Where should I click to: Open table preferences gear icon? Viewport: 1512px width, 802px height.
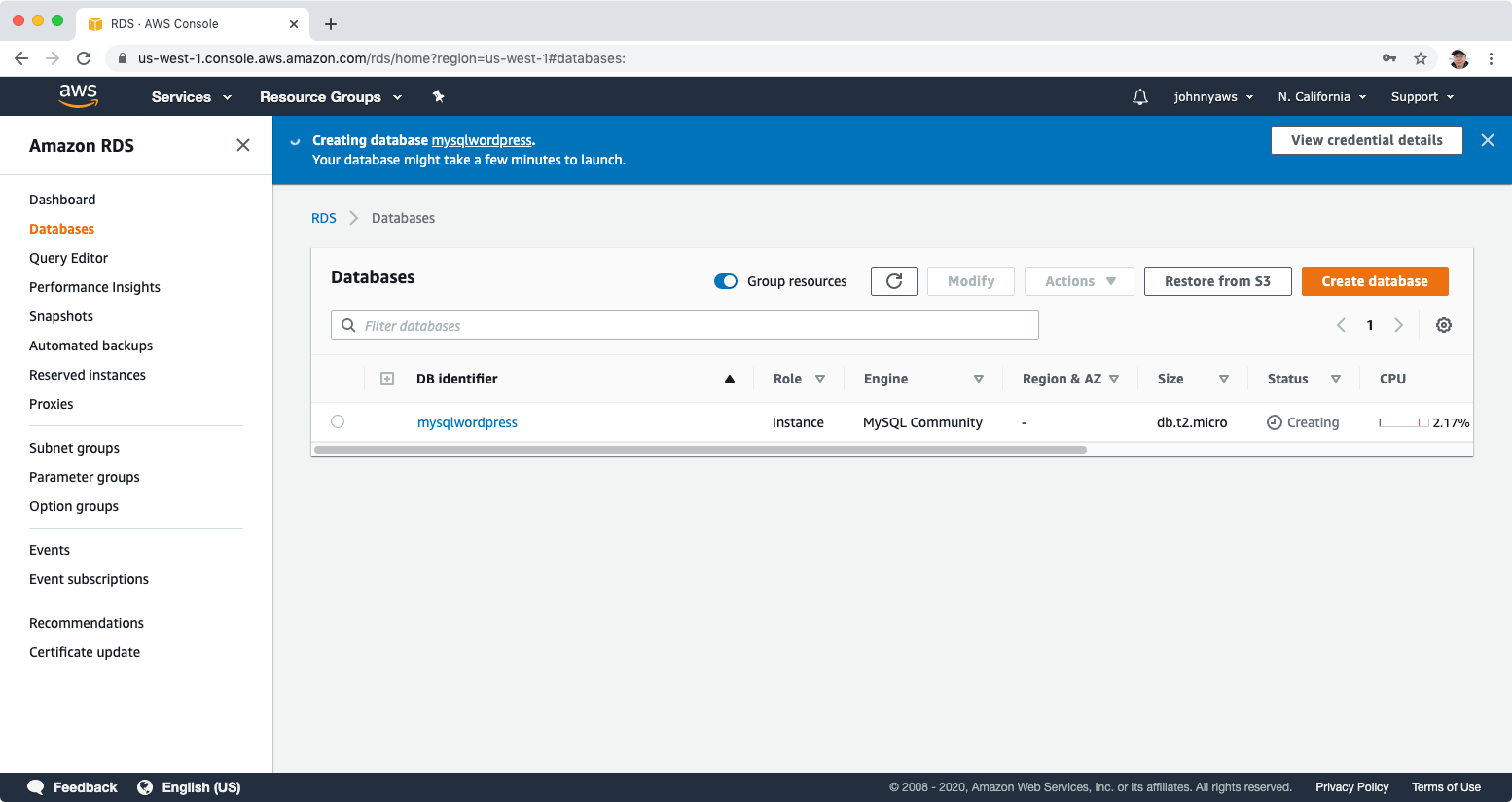[x=1444, y=325]
